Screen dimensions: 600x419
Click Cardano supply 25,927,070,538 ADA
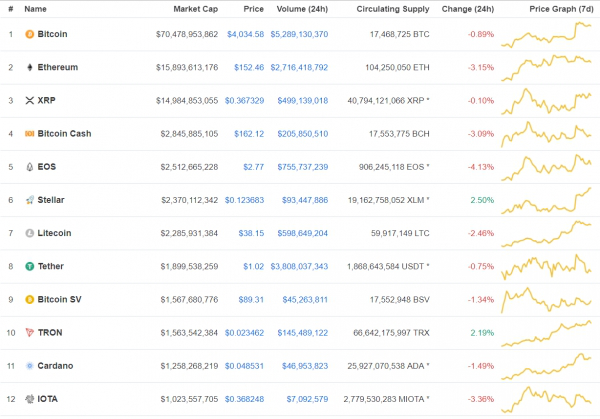pos(388,366)
